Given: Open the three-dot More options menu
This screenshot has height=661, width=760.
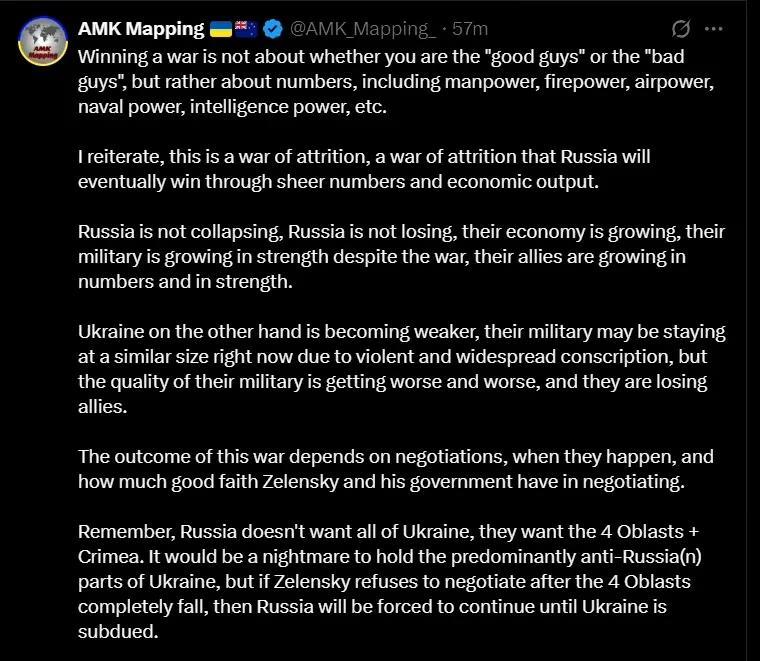Looking at the screenshot, I should [x=713, y=29].
